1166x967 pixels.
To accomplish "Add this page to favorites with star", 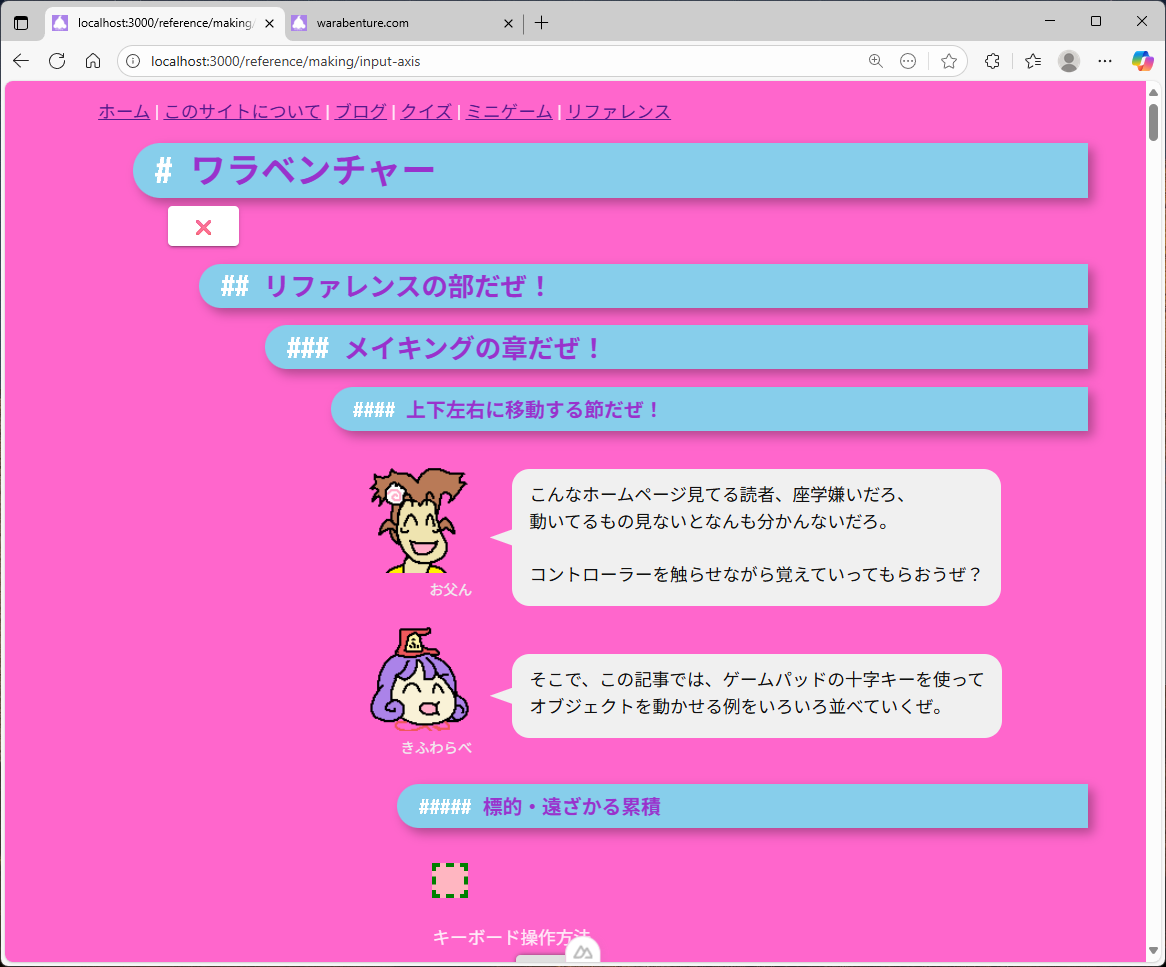I will point(949,61).
